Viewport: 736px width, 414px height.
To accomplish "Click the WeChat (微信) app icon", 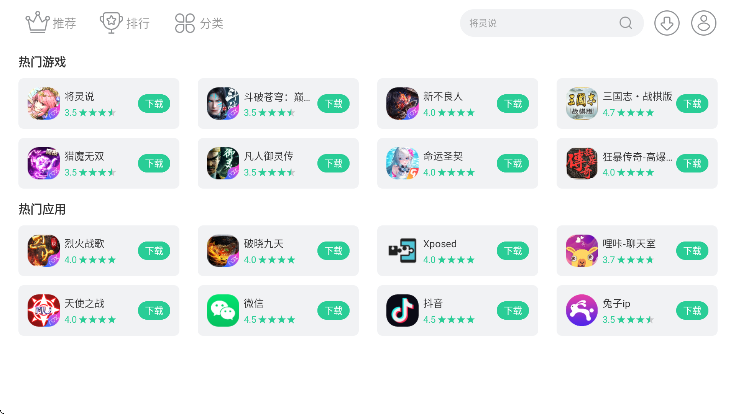I will tap(223, 310).
